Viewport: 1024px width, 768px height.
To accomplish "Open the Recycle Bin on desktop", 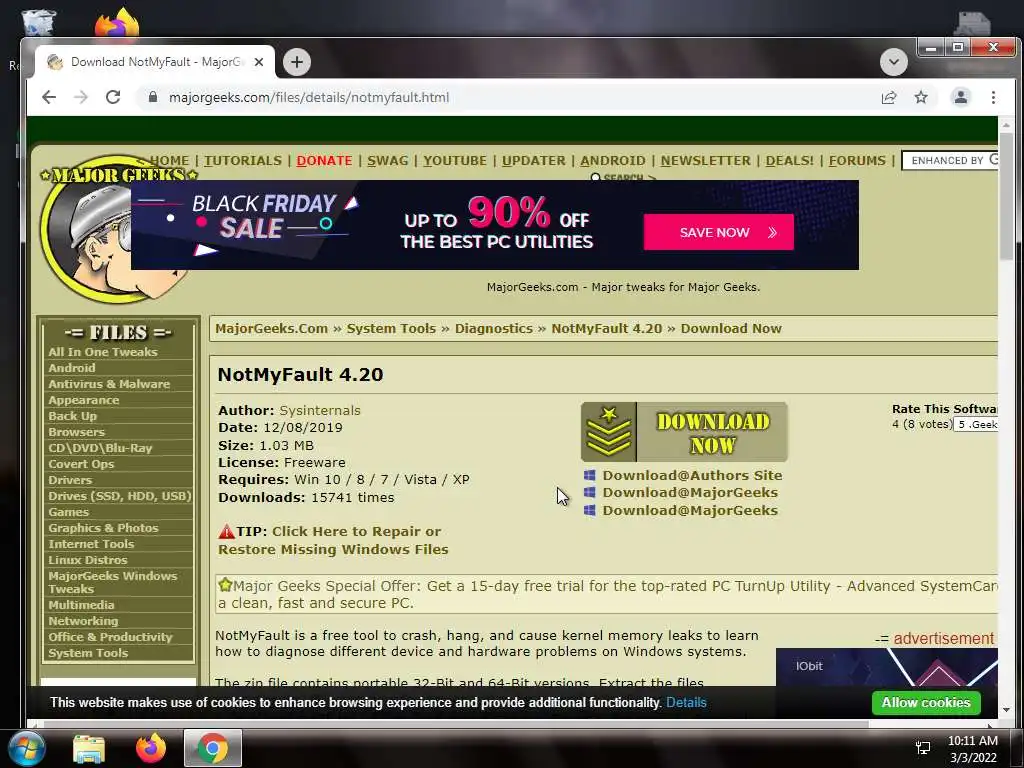I will (39, 22).
